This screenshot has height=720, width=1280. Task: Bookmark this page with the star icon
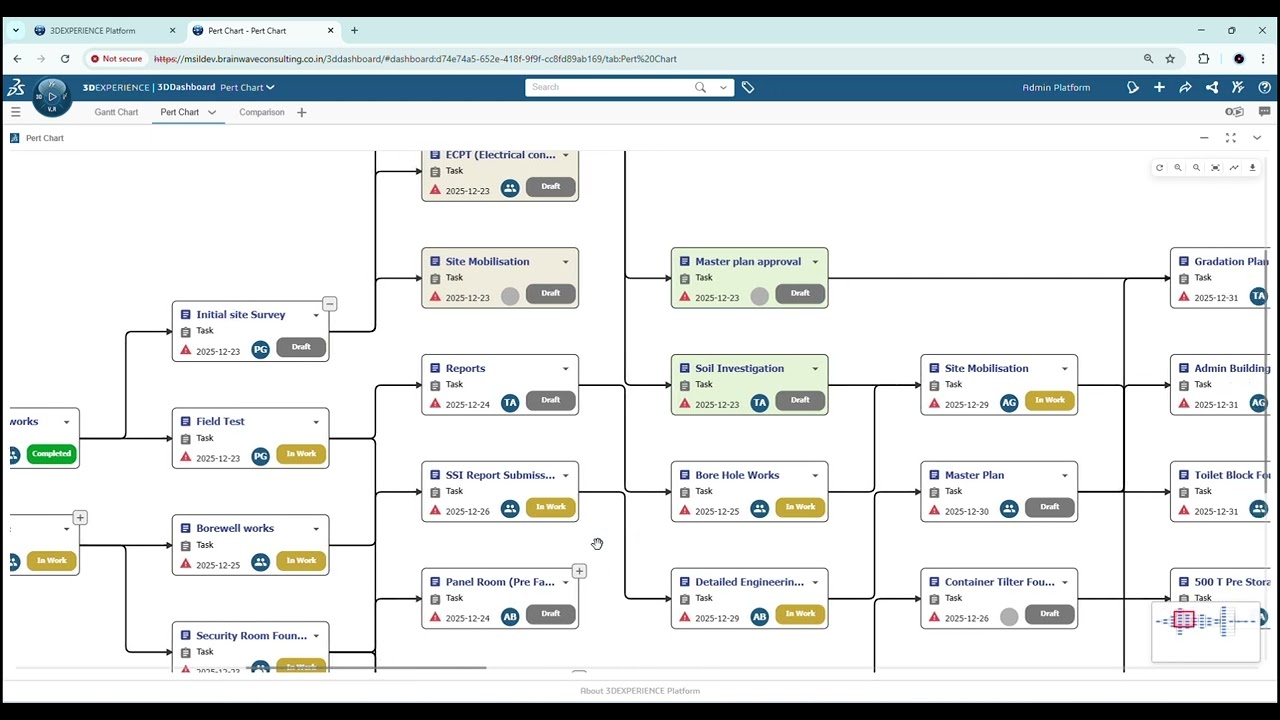click(1170, 59)
